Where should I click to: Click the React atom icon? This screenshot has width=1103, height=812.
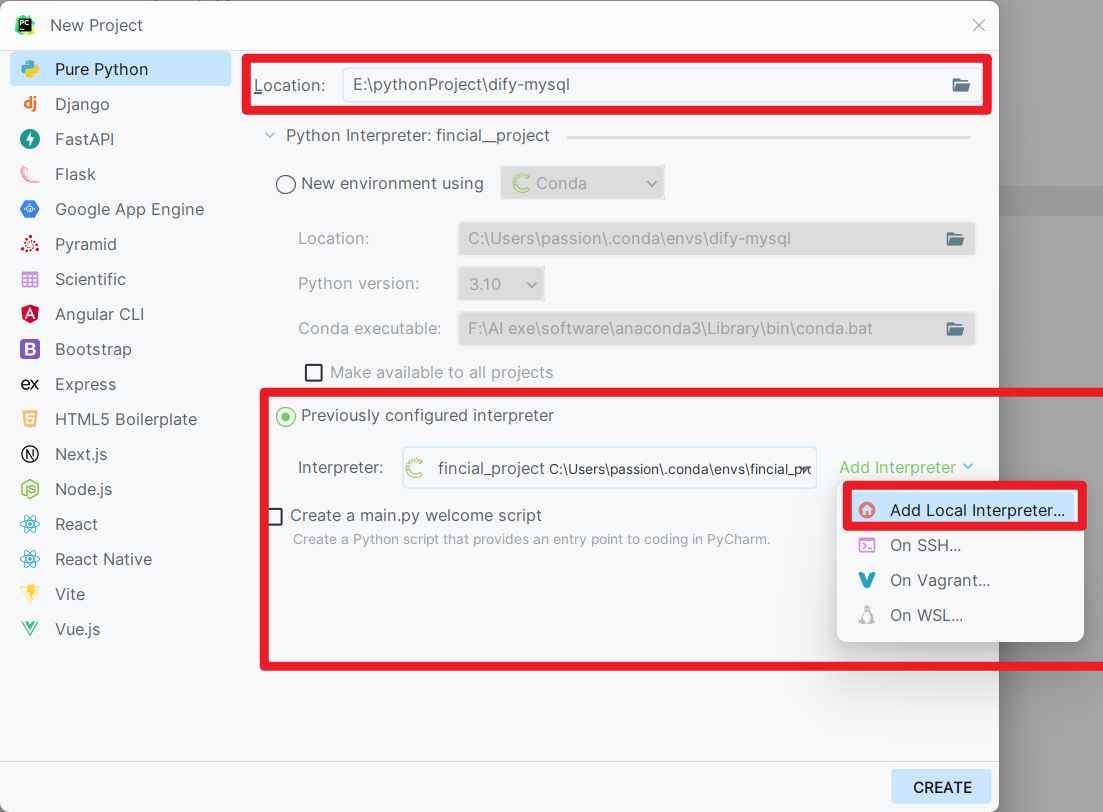[x=30, y=524]
